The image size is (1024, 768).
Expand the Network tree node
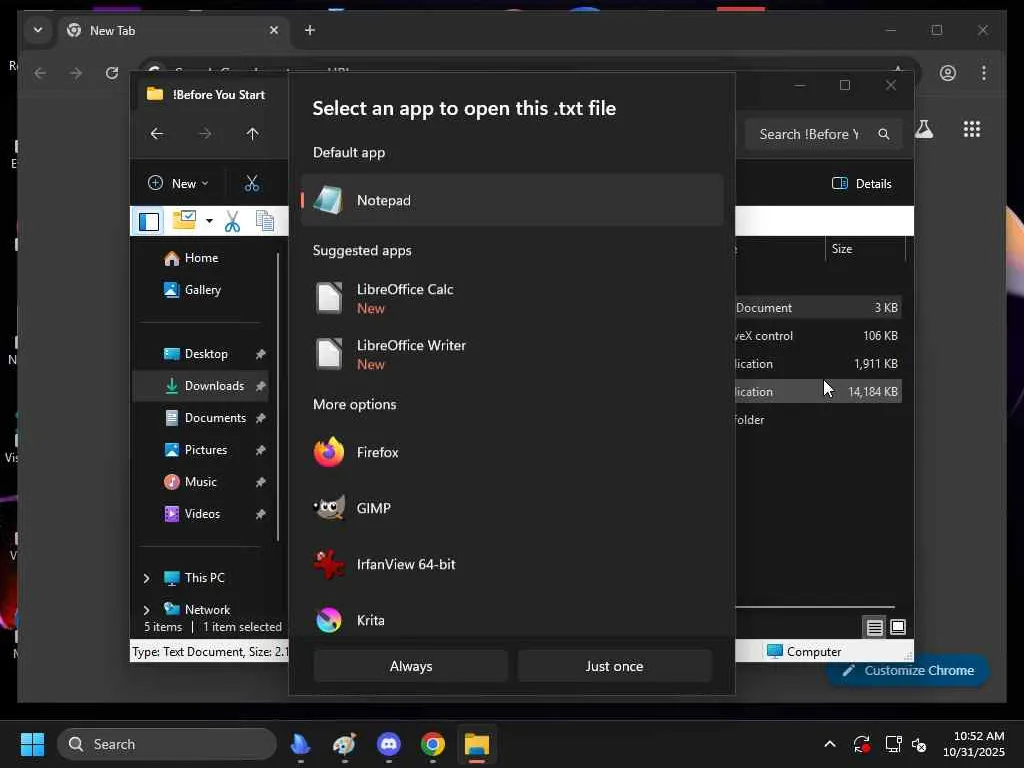(146, 610)
